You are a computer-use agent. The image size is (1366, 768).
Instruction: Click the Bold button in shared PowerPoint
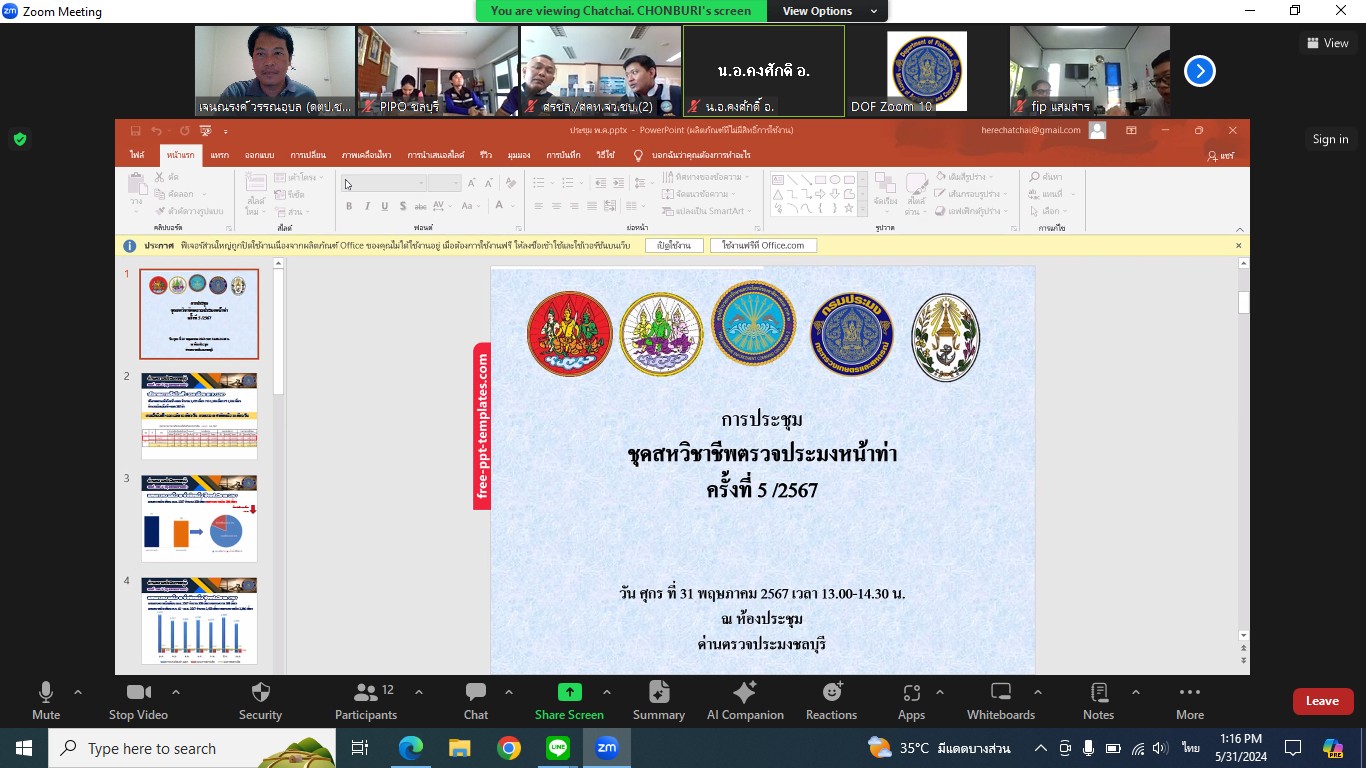[x=349, y=206]
